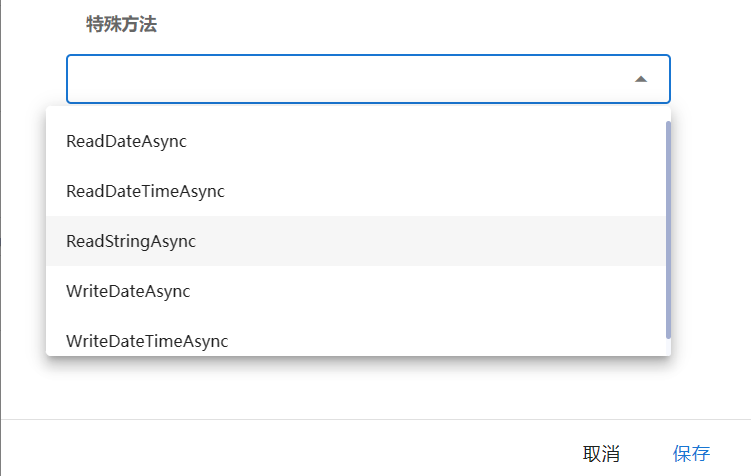This screenshot has width=751, height=476.
Task: Cancel the dialog via 取消
Action: coord(601,453)
